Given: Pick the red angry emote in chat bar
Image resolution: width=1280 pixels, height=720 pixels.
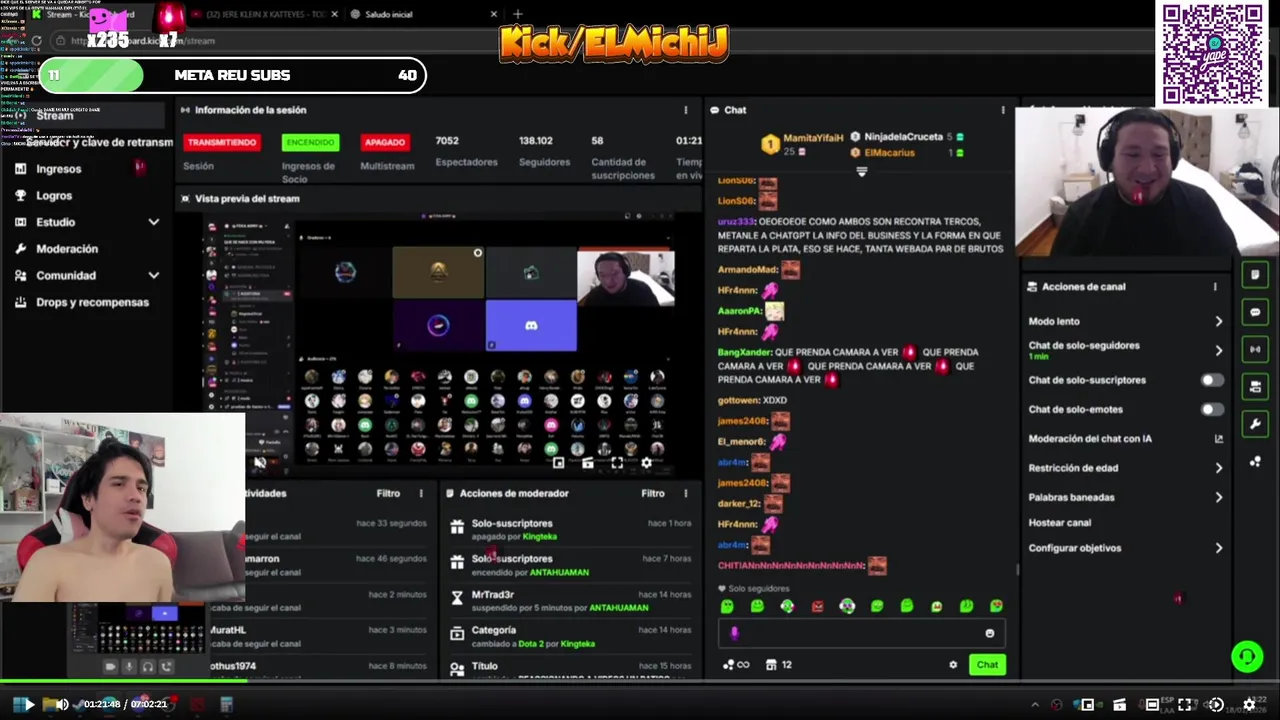Looking at the screenshot, I should pyautogui.click(x=817, y=606).
